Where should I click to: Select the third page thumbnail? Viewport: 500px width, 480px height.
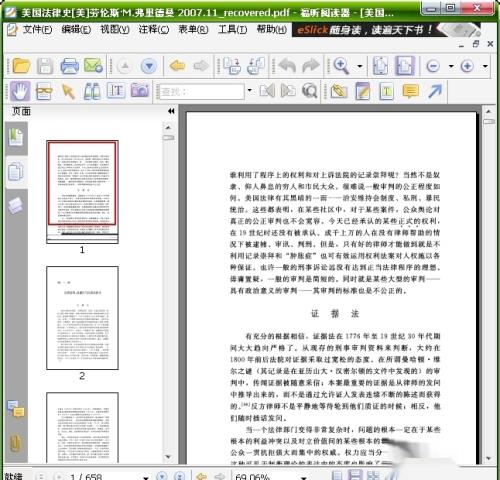[x=82, y=427]
